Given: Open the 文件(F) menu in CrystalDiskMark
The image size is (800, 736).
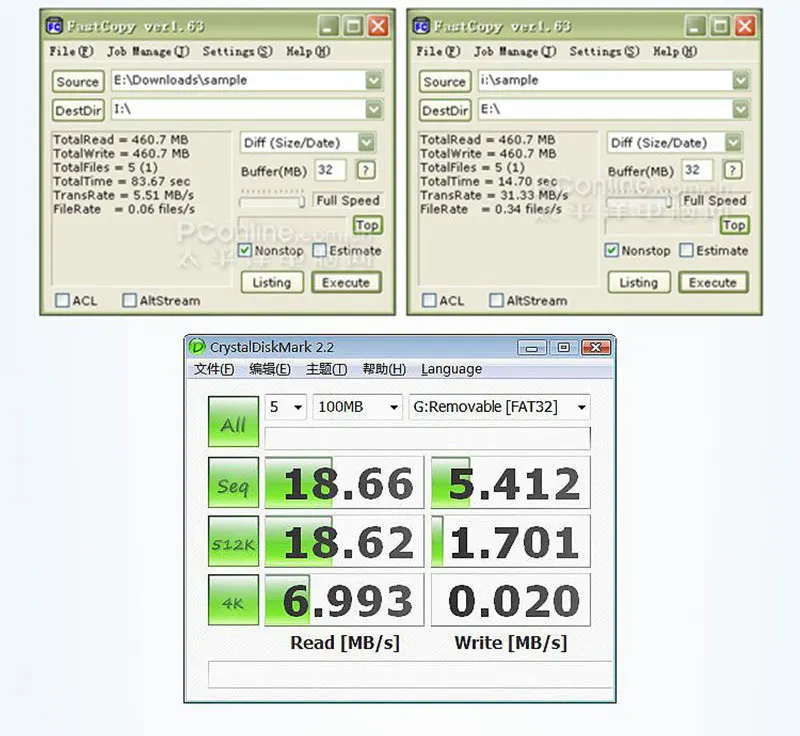Looking at the screenshot, I should (x=214, y=369).
